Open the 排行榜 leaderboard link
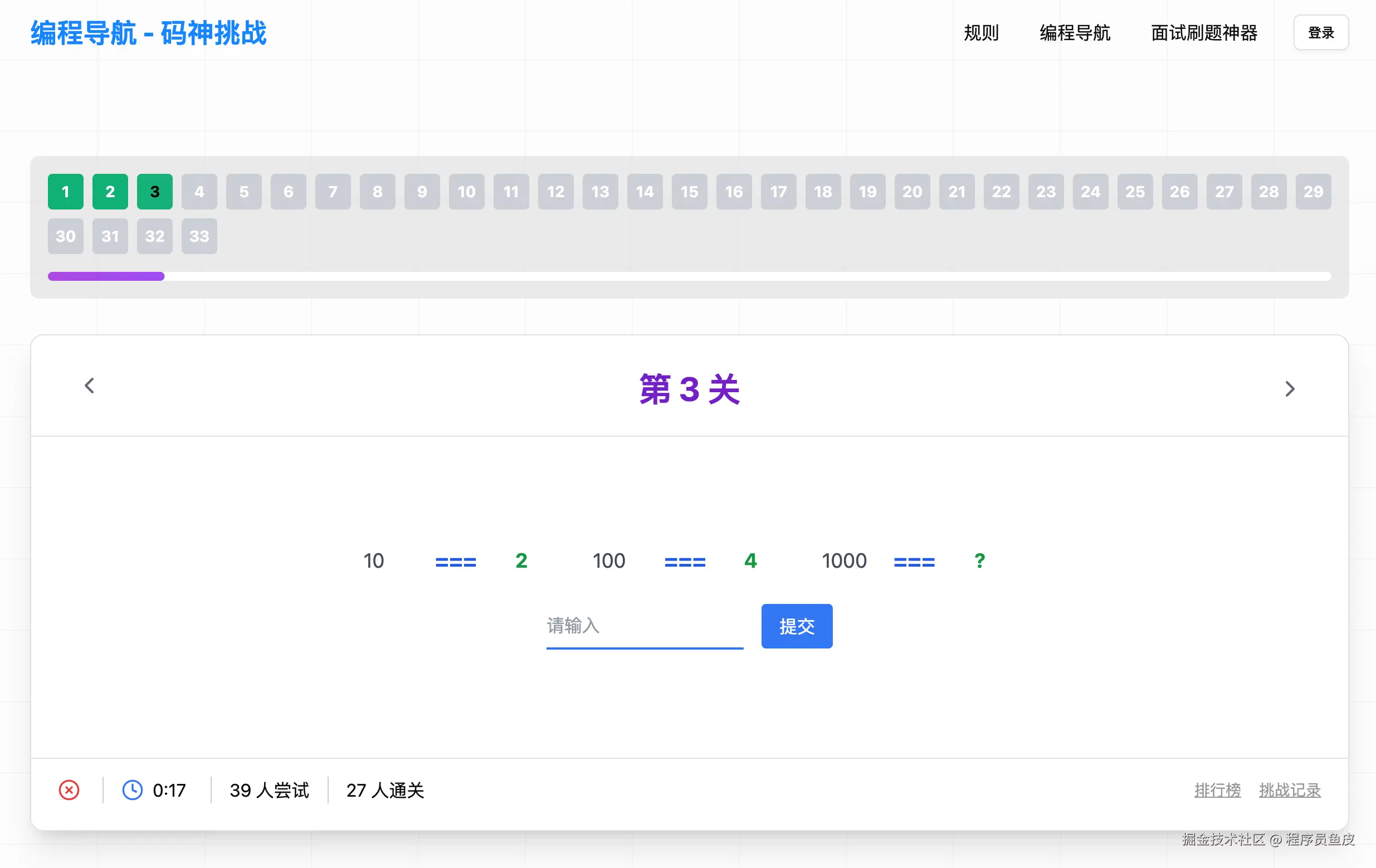1376x868 pixels. click(x=1217, y=791)
